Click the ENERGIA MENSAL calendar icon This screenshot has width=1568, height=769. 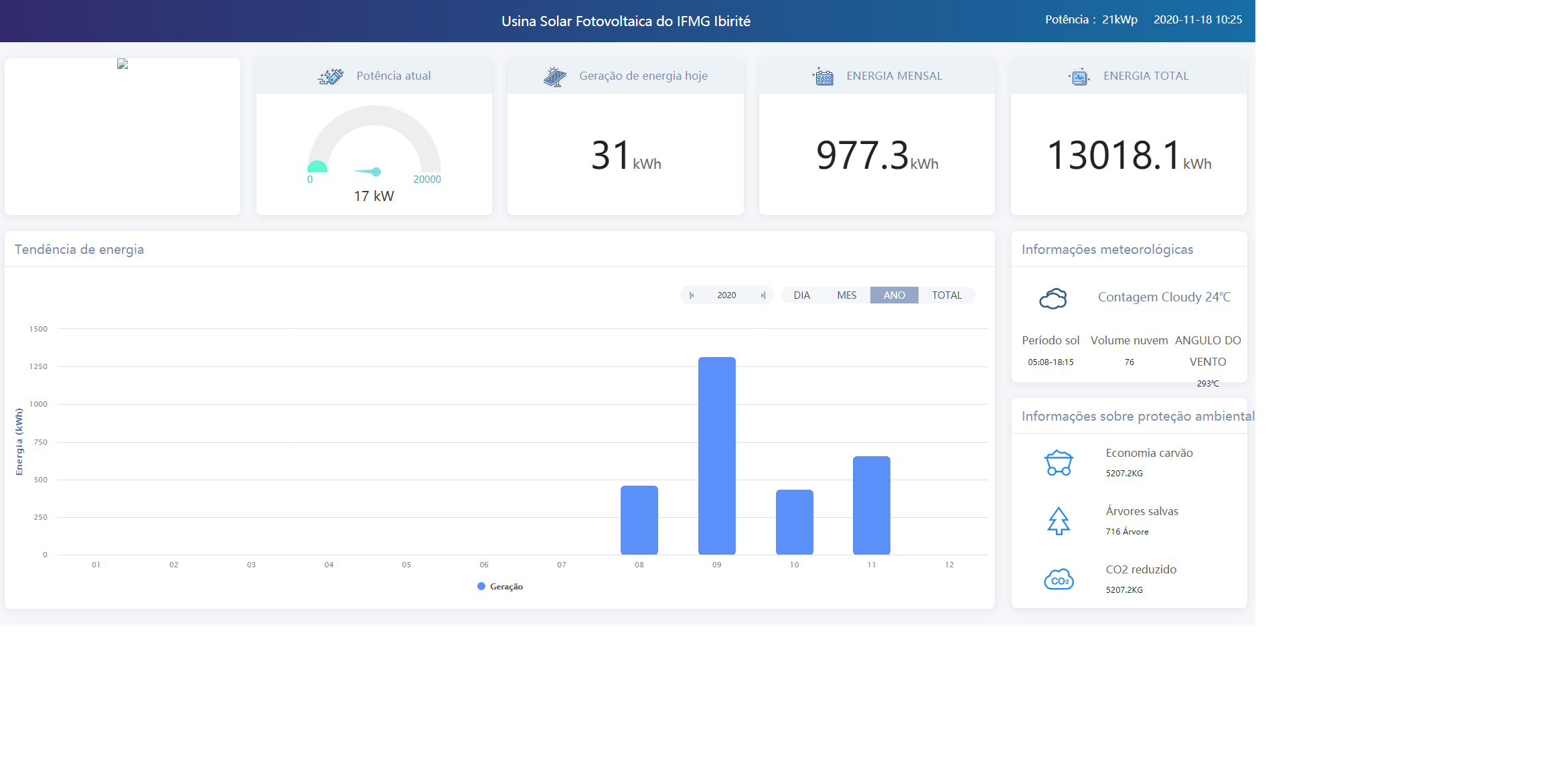[x=823, y=76]
